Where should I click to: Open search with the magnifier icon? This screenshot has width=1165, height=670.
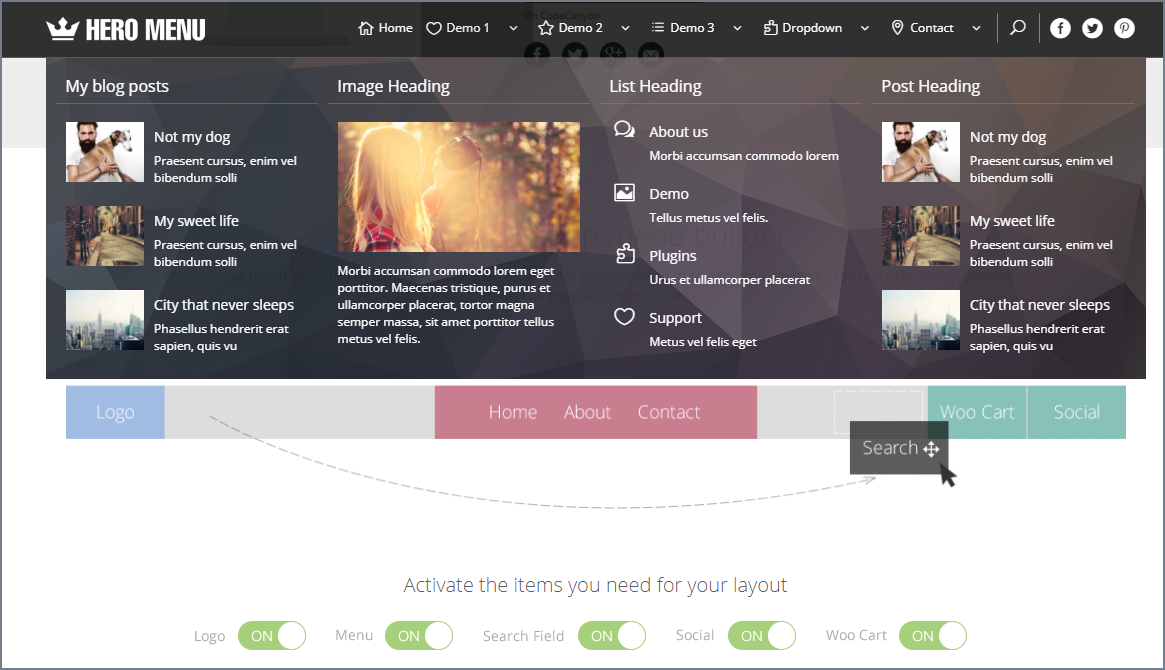click(1018, 27)
